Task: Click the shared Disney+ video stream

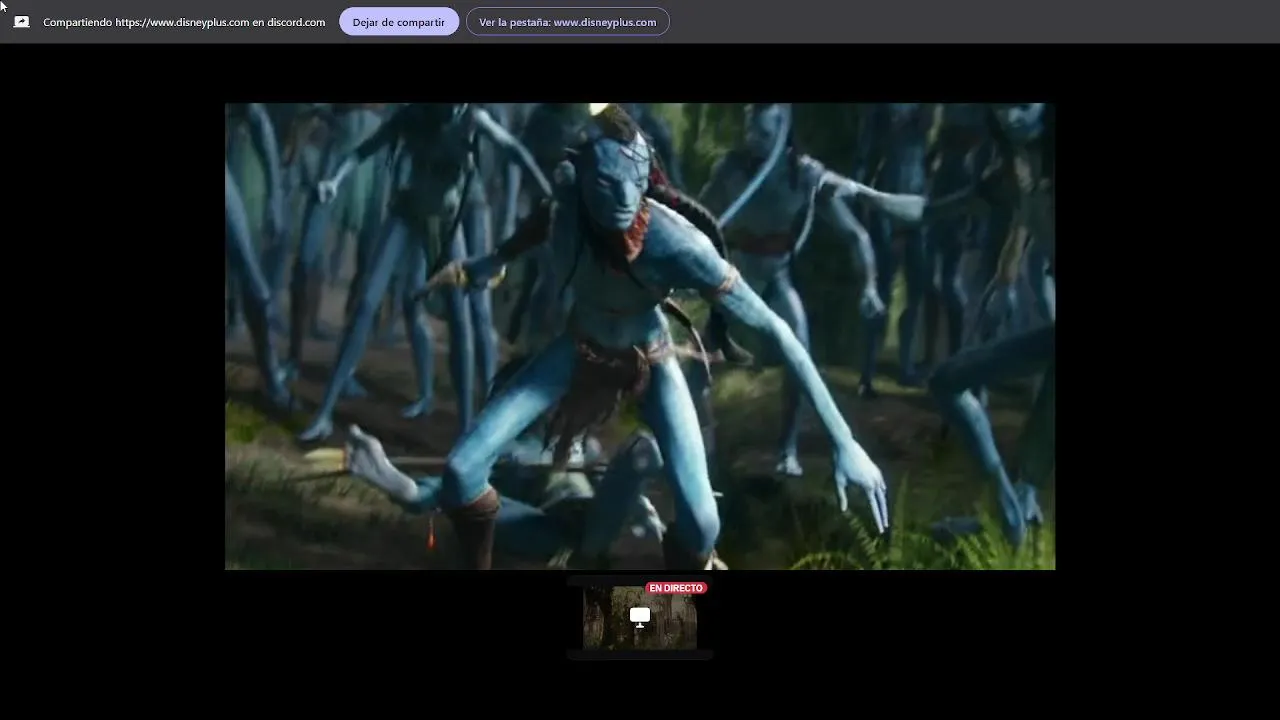Action: (x=640, y=336)
